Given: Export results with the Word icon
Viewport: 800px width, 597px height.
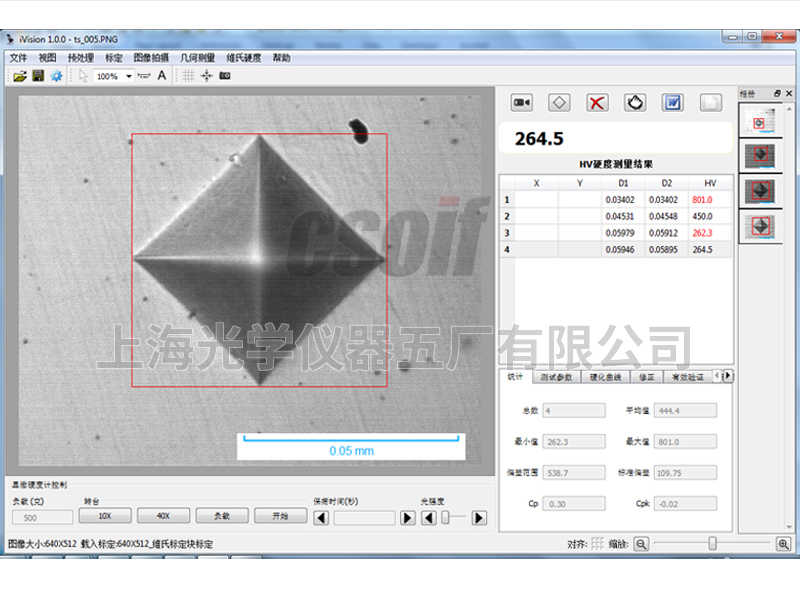Looking at the screenshot, I should (673, 103).
